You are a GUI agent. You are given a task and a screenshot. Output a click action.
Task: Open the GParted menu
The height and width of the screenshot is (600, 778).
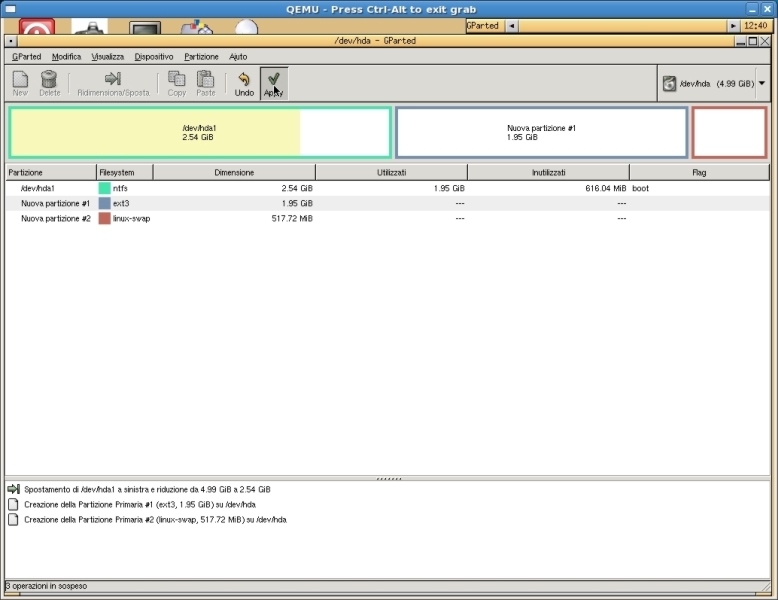pos(27,57)
